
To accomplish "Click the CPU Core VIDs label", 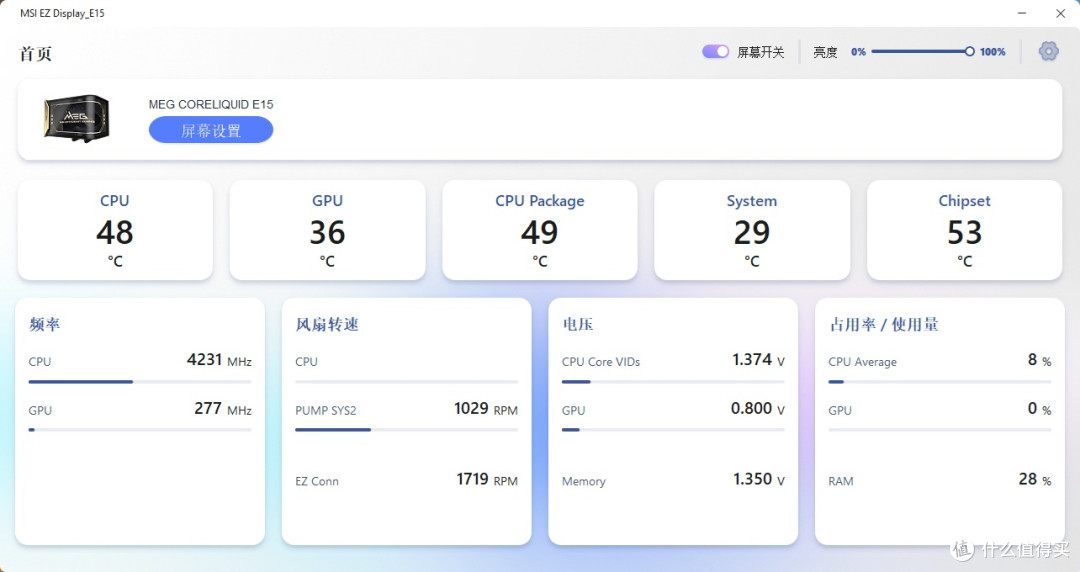I will point(601,362).
